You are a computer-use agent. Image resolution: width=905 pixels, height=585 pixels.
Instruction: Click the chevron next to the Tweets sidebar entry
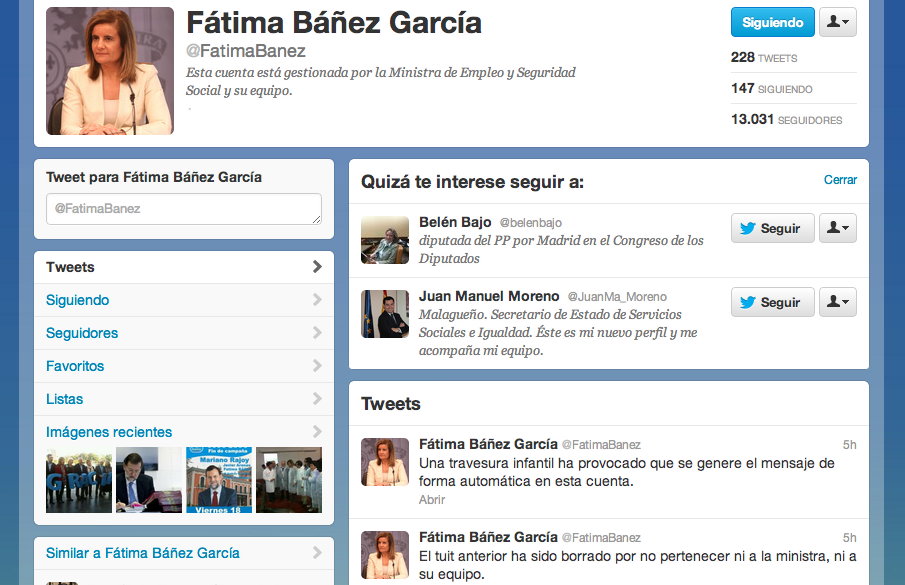pyautogui.click(x=318, y=267)
